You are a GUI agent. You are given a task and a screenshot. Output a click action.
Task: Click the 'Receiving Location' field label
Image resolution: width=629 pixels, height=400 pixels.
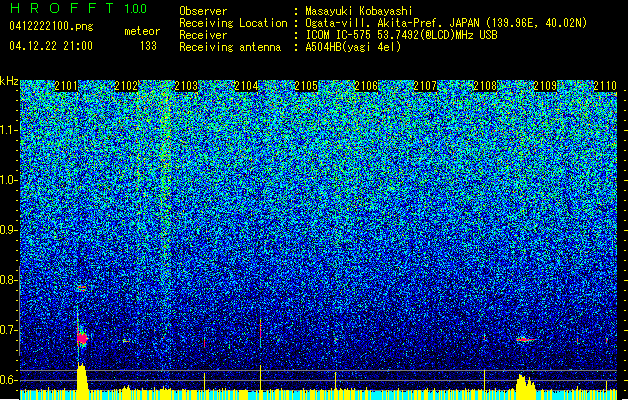coord(233,23)
